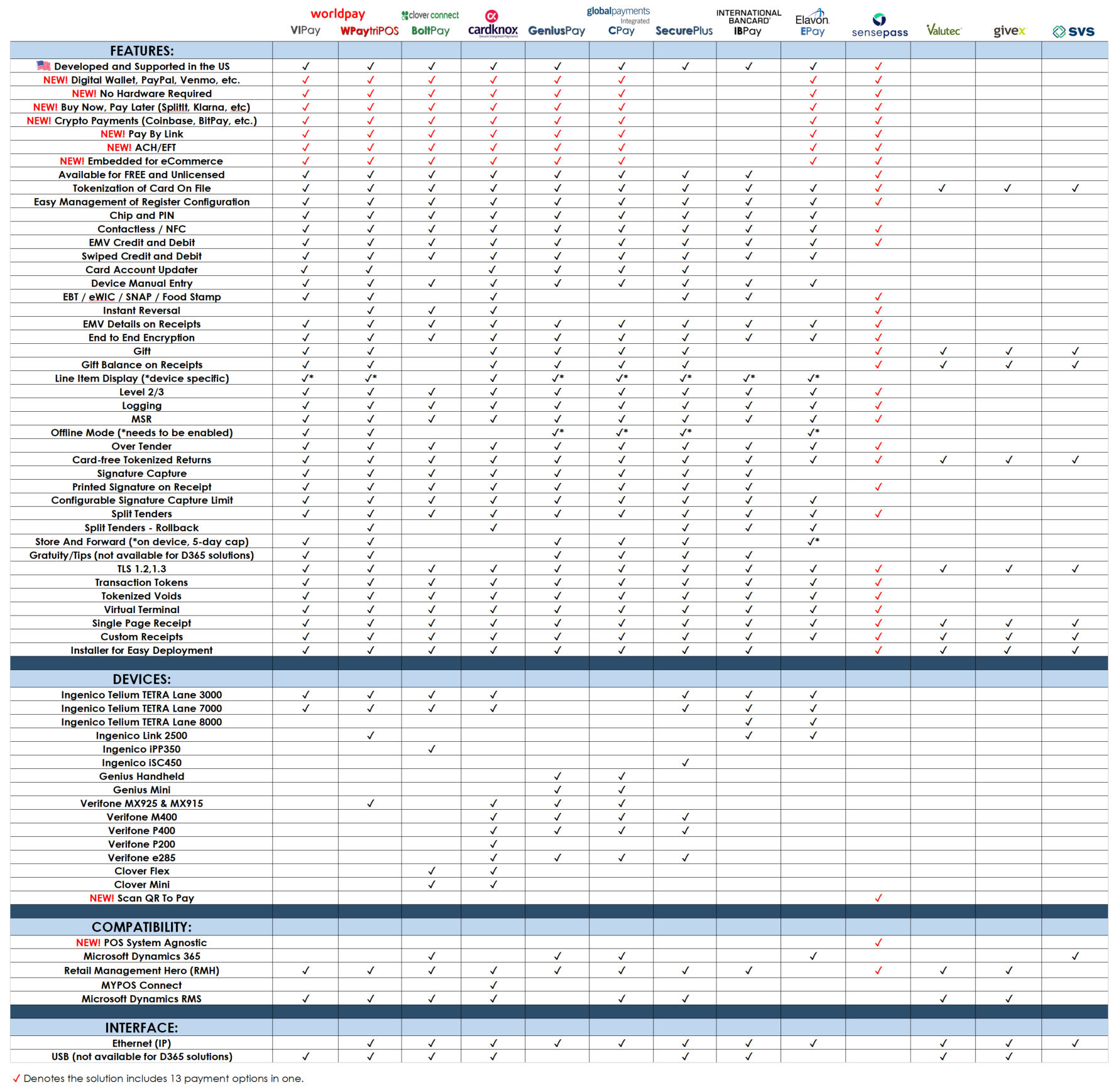The image size is (1118, 1092).
Task: Select the IBPay column header
Action: (x=748, y=31)
